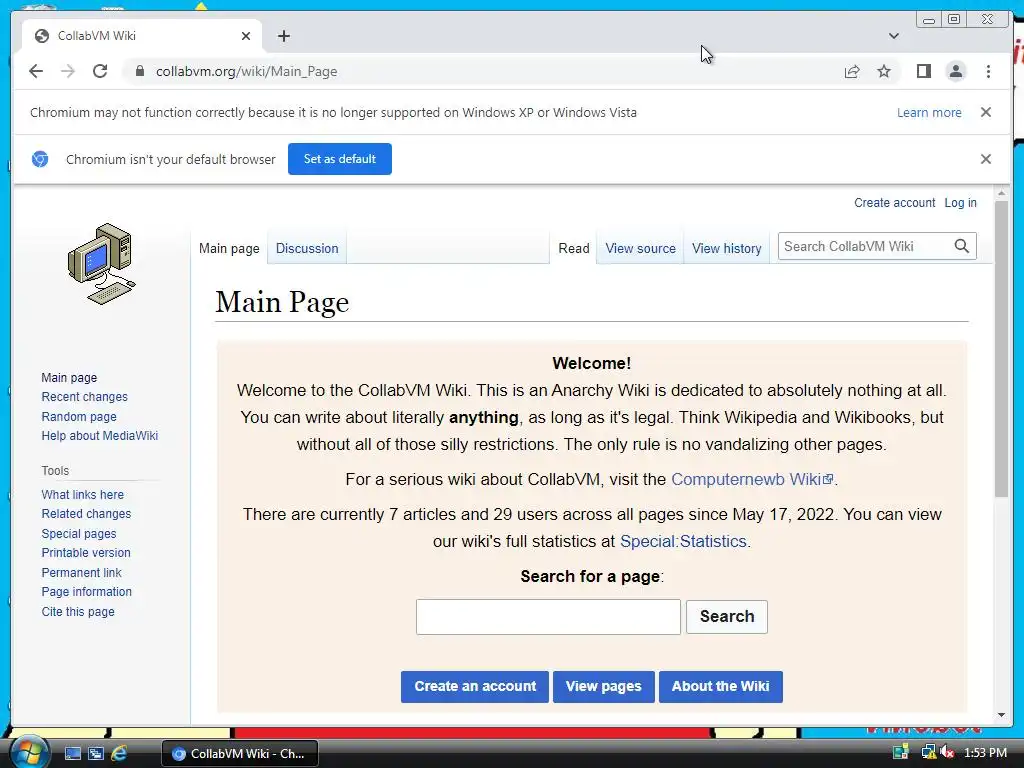Click the browser forward arrow

coord(68,71)
